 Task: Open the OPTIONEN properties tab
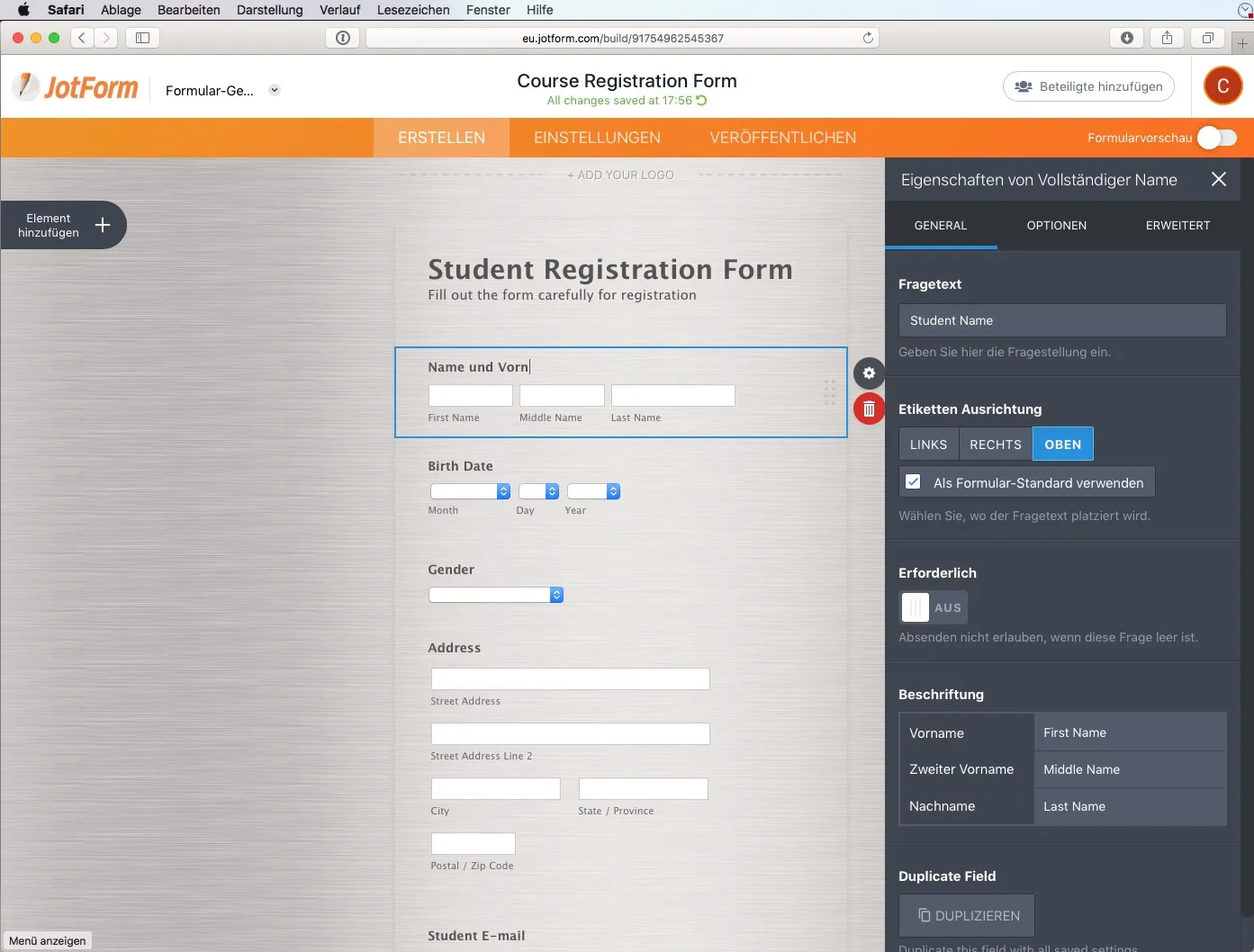1057,225
